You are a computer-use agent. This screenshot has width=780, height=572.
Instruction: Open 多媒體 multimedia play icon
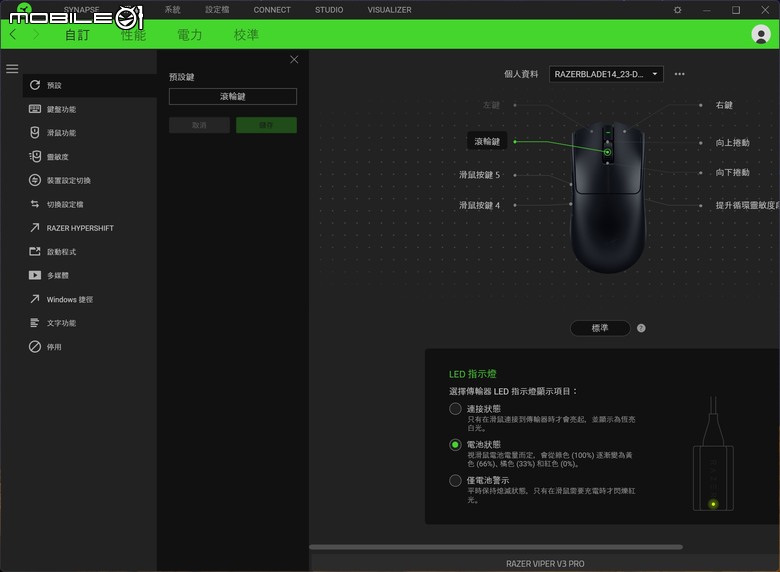click(x=35, y=275)
